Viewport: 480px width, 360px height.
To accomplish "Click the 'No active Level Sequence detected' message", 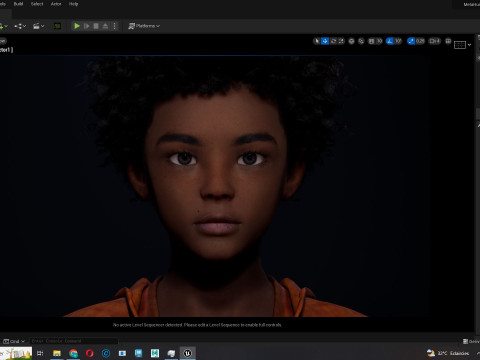I will (197, 325).
